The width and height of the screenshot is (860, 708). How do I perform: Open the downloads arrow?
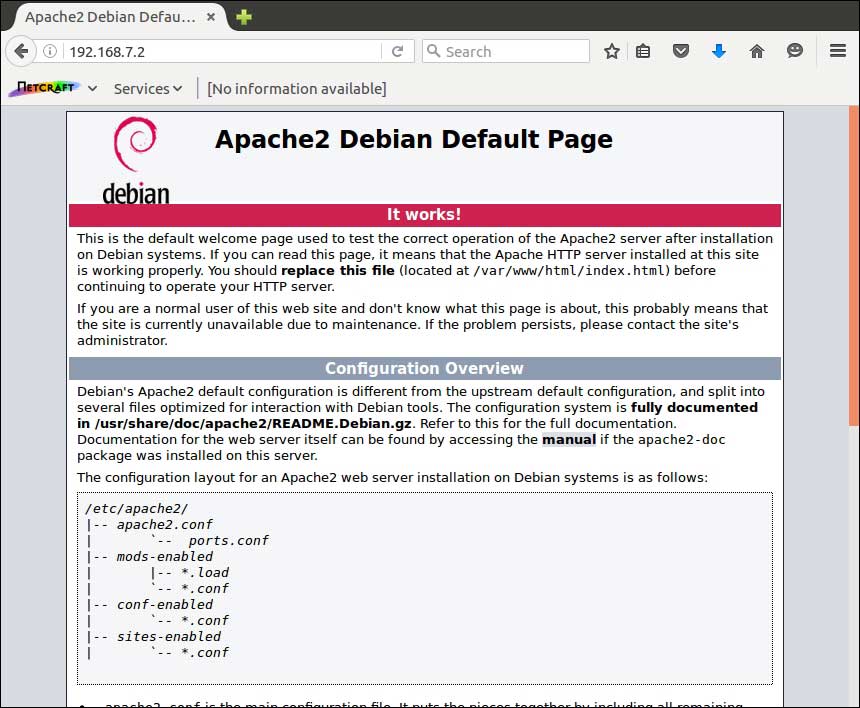pyautogui.click(x=719, y=51)
